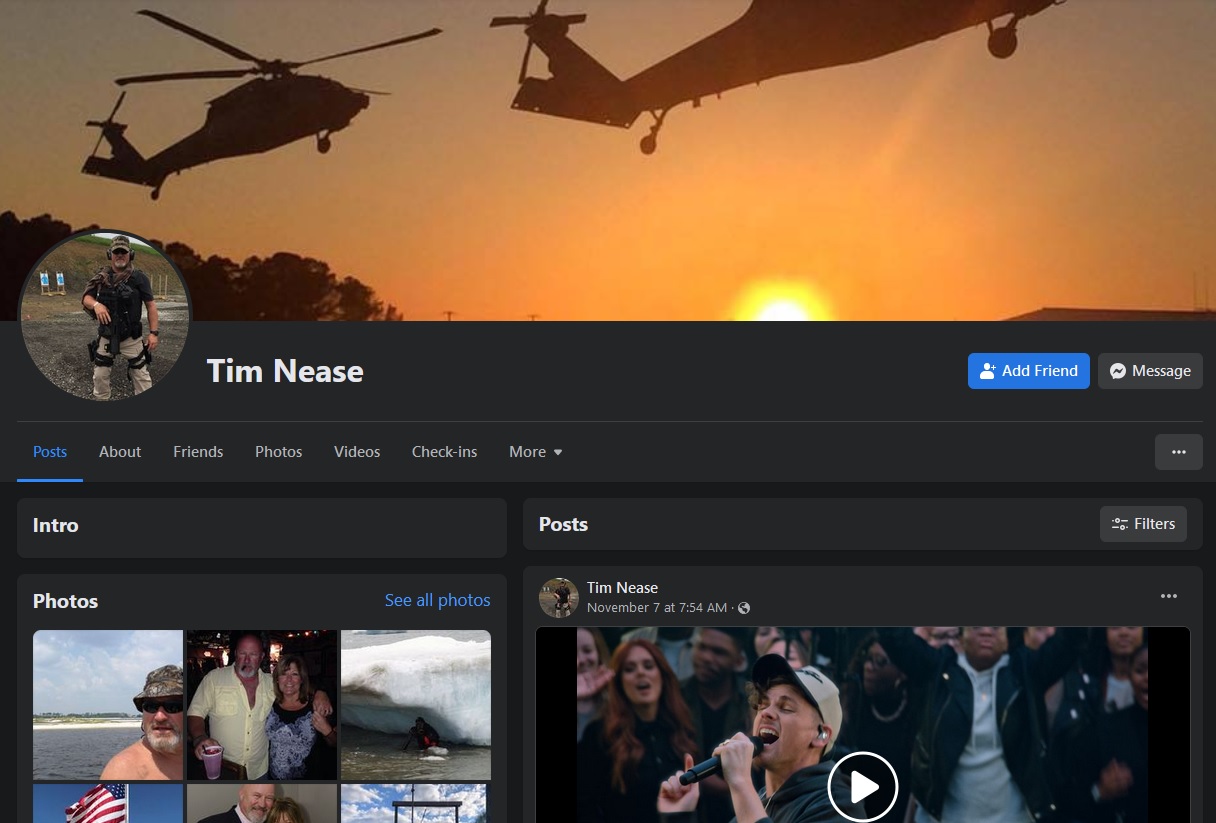
Task: Open the beach photo with camo hat
Action: click(x=108, y=704)
